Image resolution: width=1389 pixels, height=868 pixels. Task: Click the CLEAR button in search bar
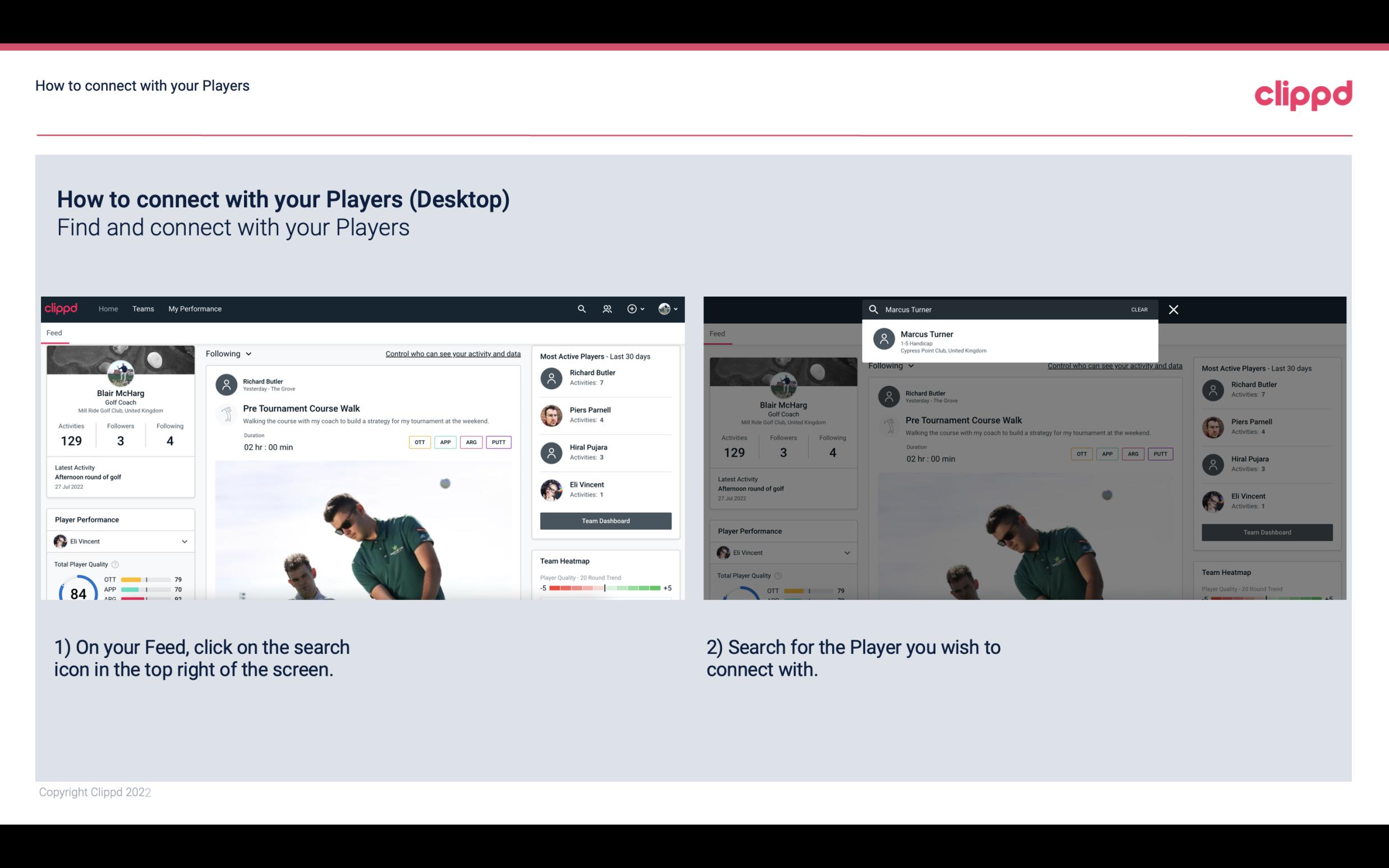[x=1139, y=309]
